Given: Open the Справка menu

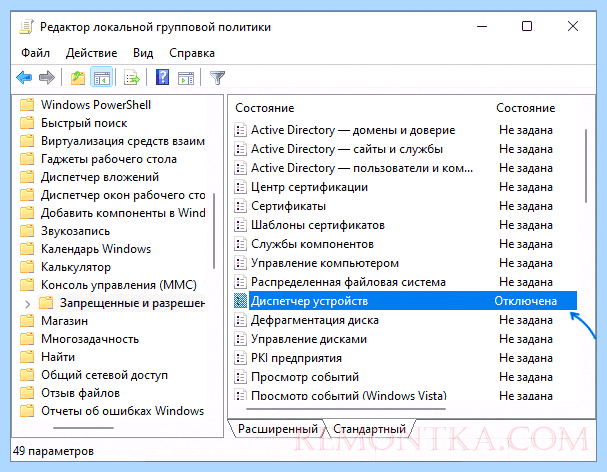Looking at the screenshot, I should click(192, 53).
